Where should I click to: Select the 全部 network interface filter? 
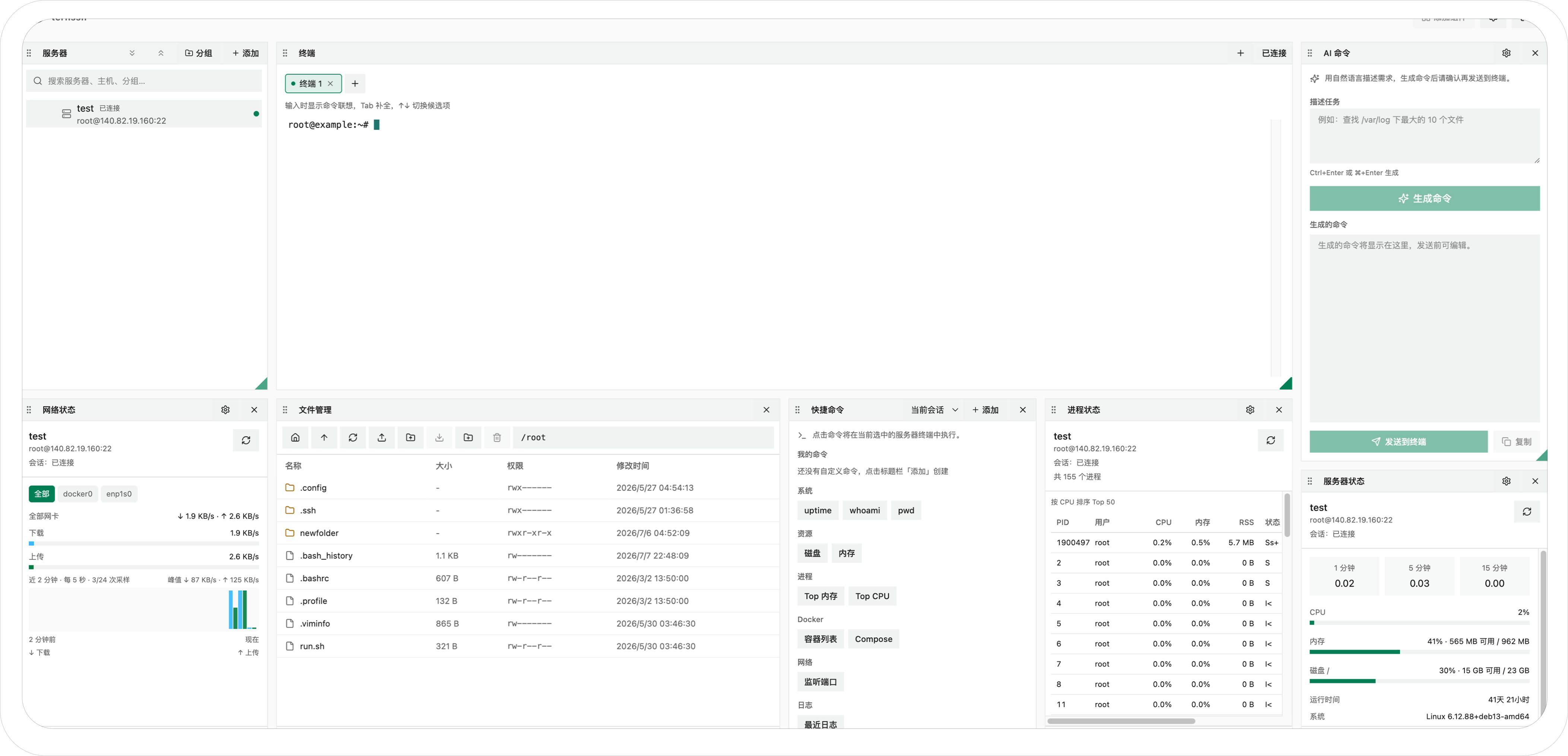pos(41,493)
